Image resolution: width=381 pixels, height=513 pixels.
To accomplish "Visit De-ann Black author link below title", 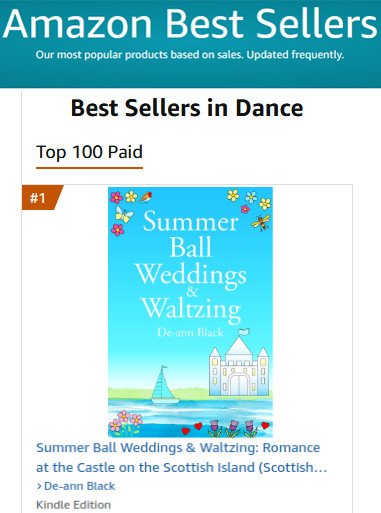I will [x=79, y=486].
